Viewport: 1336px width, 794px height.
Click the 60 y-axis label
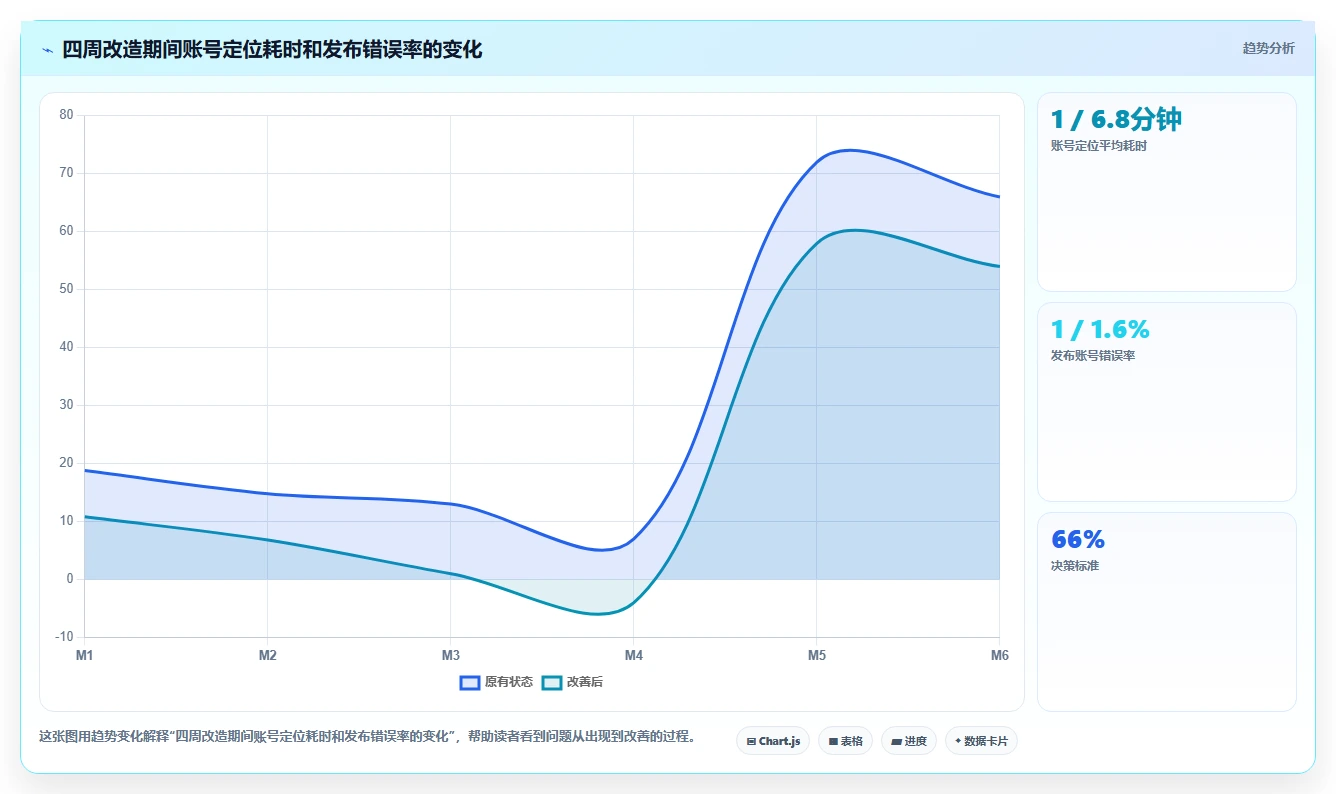(66, 231)
